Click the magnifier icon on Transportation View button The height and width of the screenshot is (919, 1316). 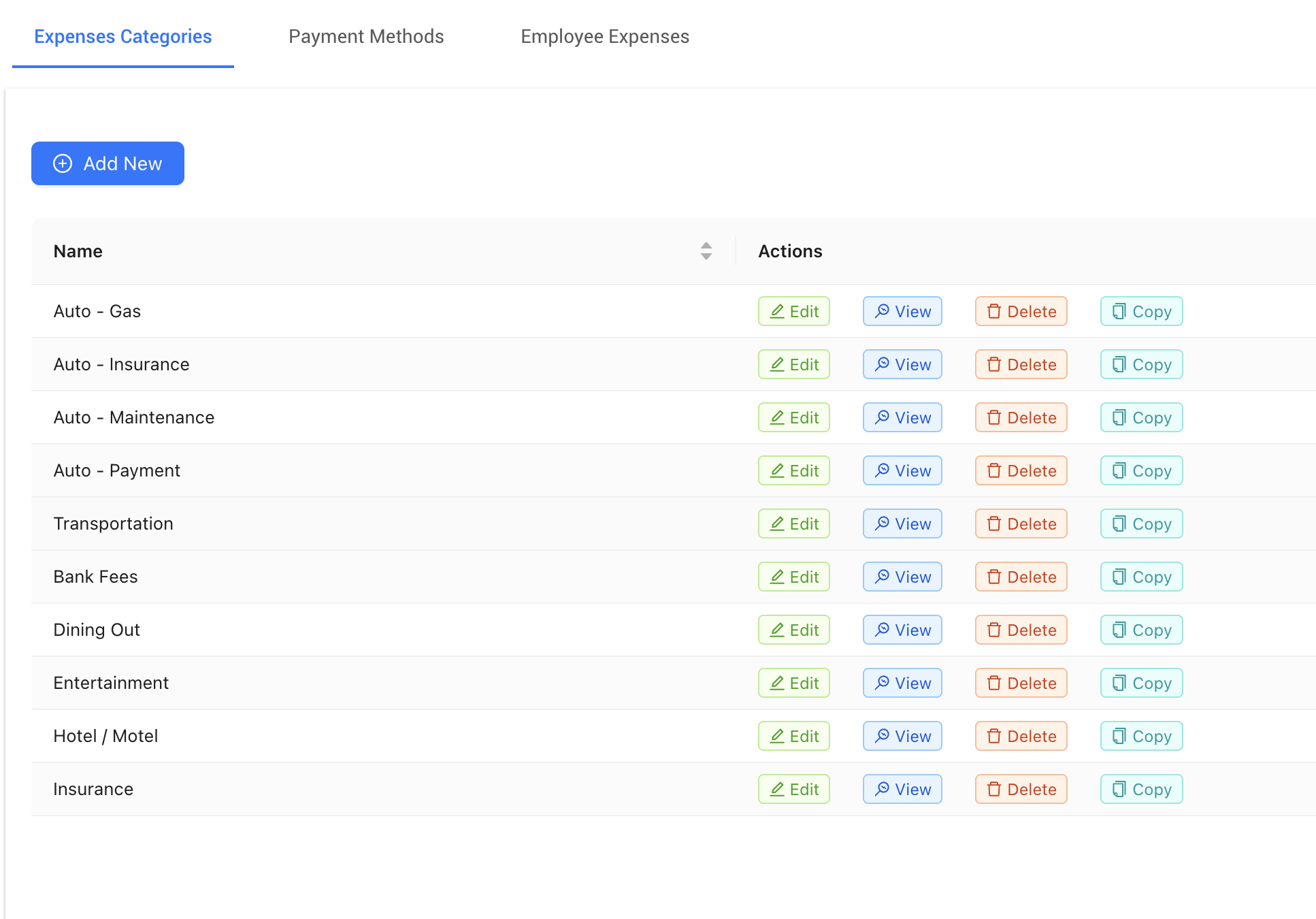[882, 523]
